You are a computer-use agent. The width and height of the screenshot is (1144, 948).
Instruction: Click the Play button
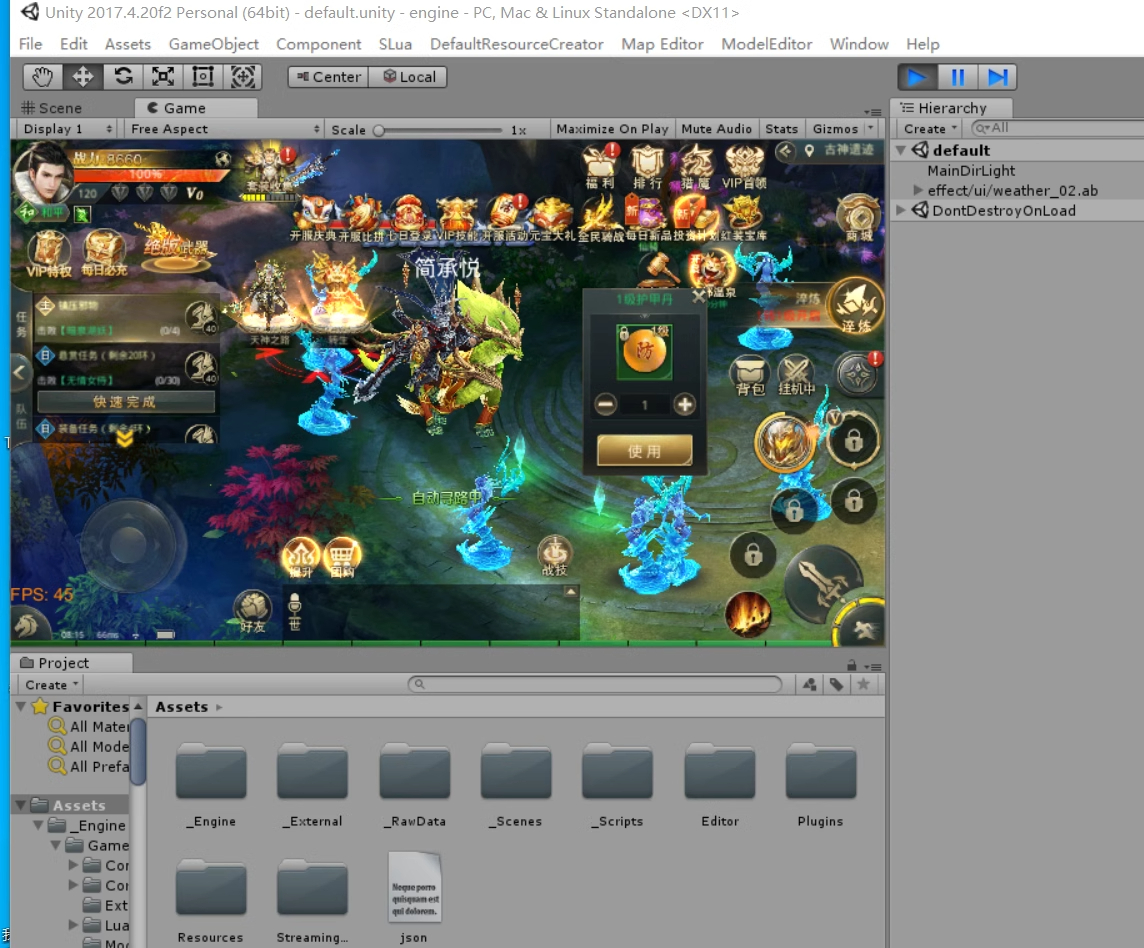pos(917,77)
